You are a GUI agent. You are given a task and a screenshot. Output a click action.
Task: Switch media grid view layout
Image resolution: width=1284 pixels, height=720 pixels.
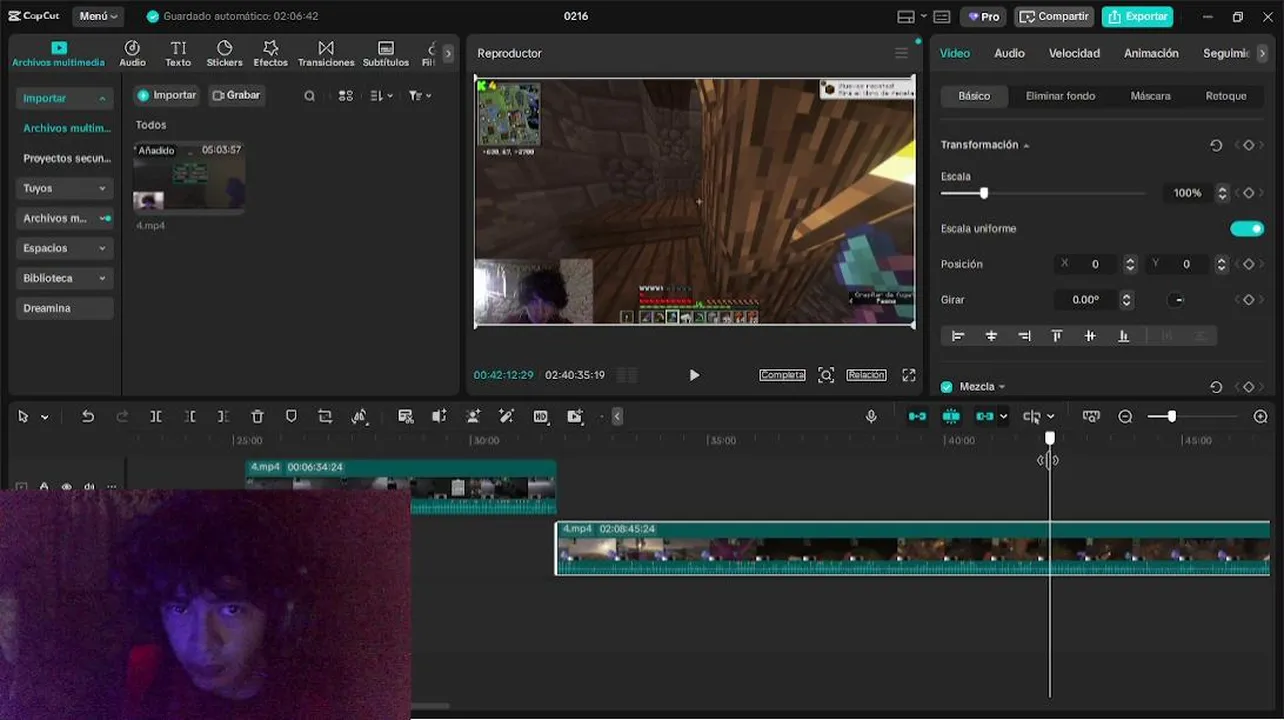click(346, 96)
